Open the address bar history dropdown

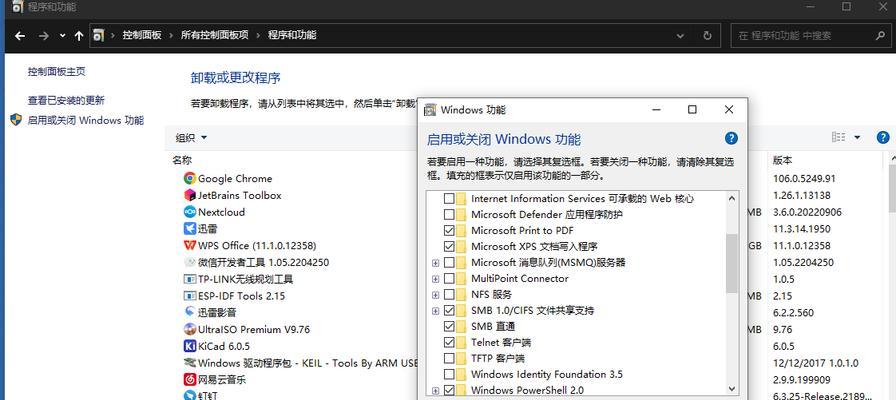click(x=681, y=35)
